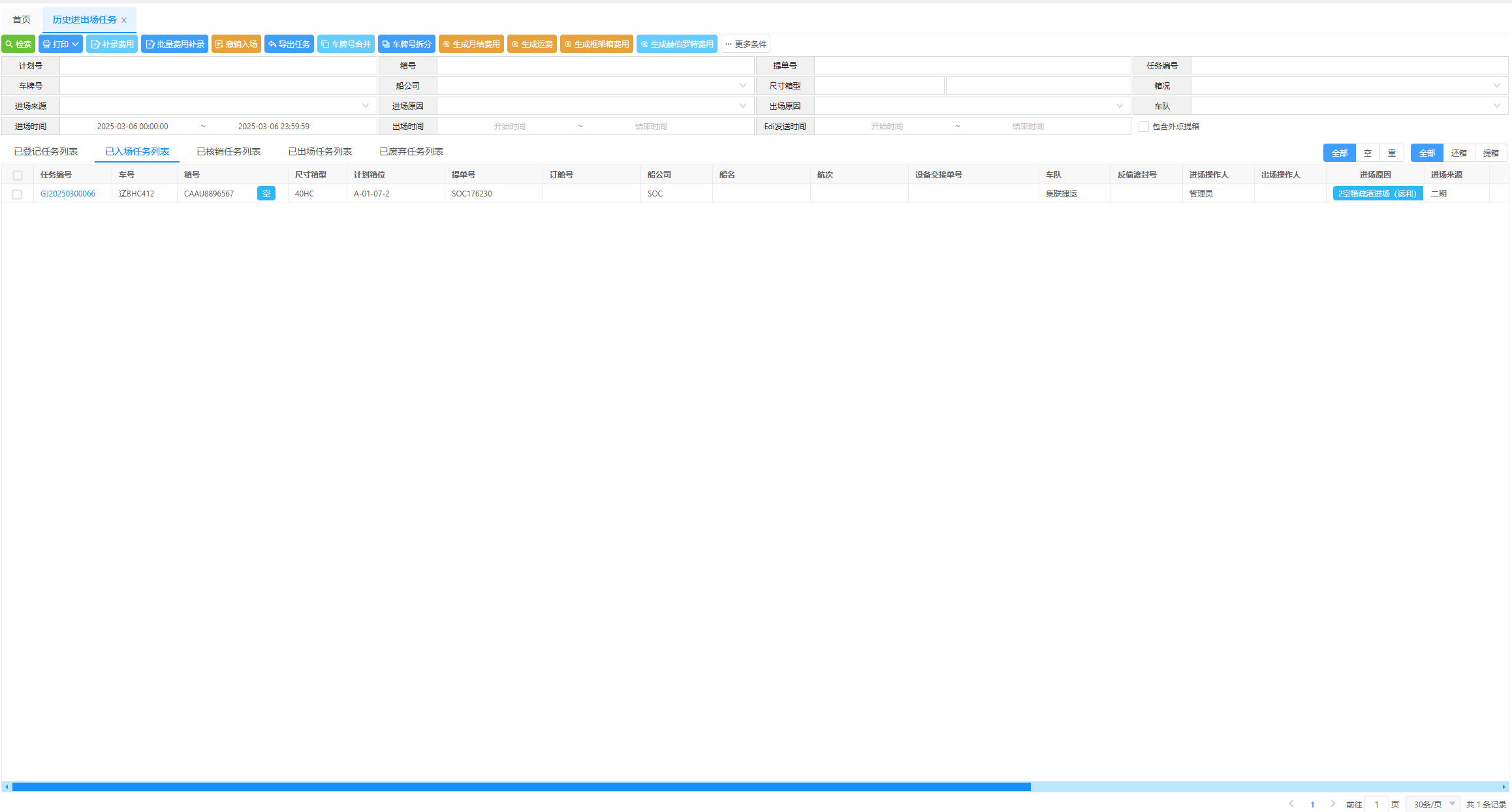The height and width of the screenshot is (812, 1512).
Task: Switch to the 已出场任务列表 tab
Action: (x=320, y=151)
